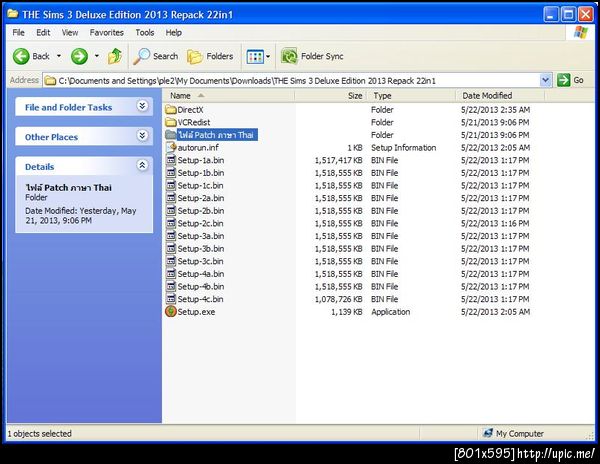Select the Setup-4b.bin file icon
The height and width of the screenshot is (464, 600).
171,286
